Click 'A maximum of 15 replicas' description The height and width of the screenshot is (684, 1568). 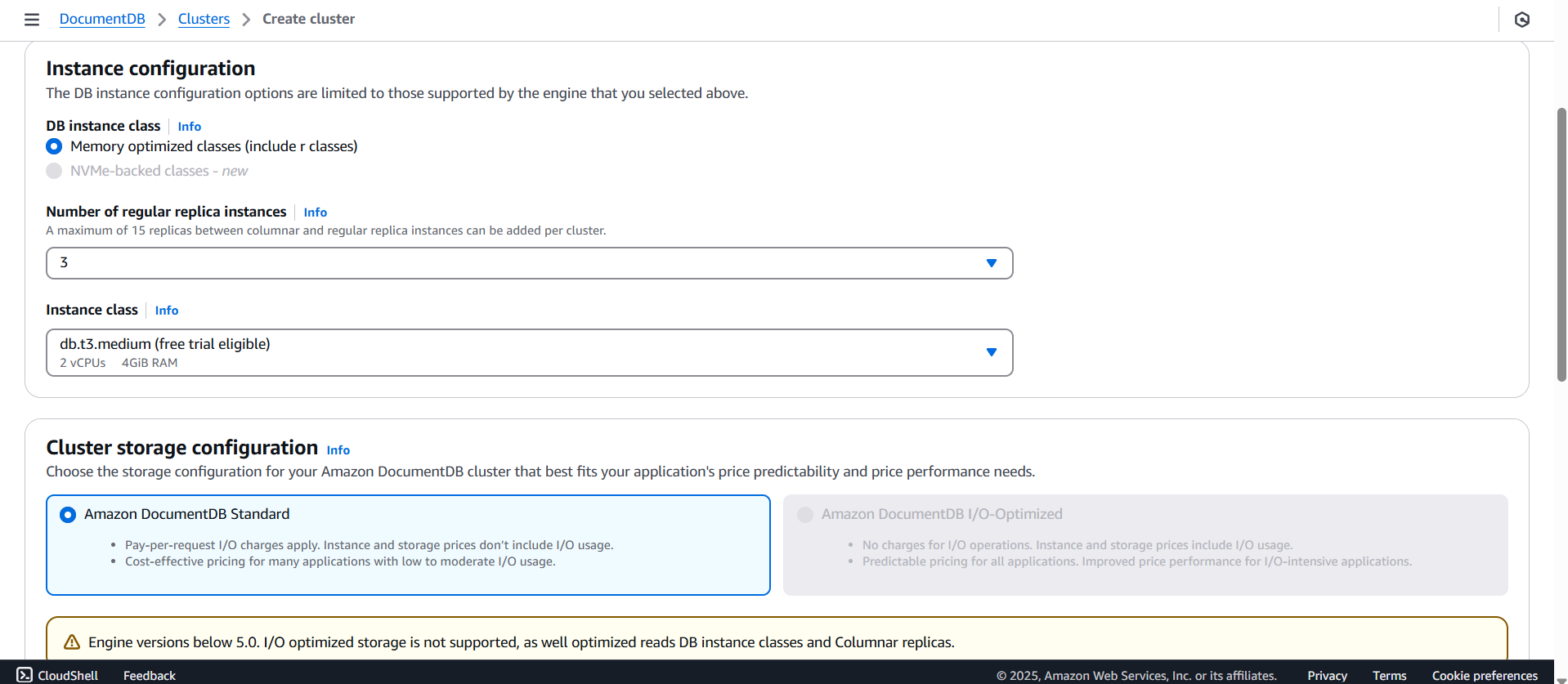click(x=326, y=230)
